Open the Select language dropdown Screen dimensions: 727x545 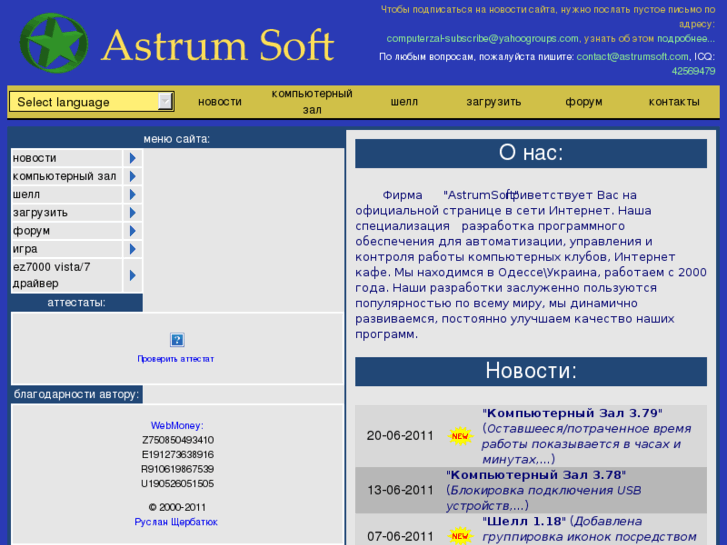click(92, 102)
